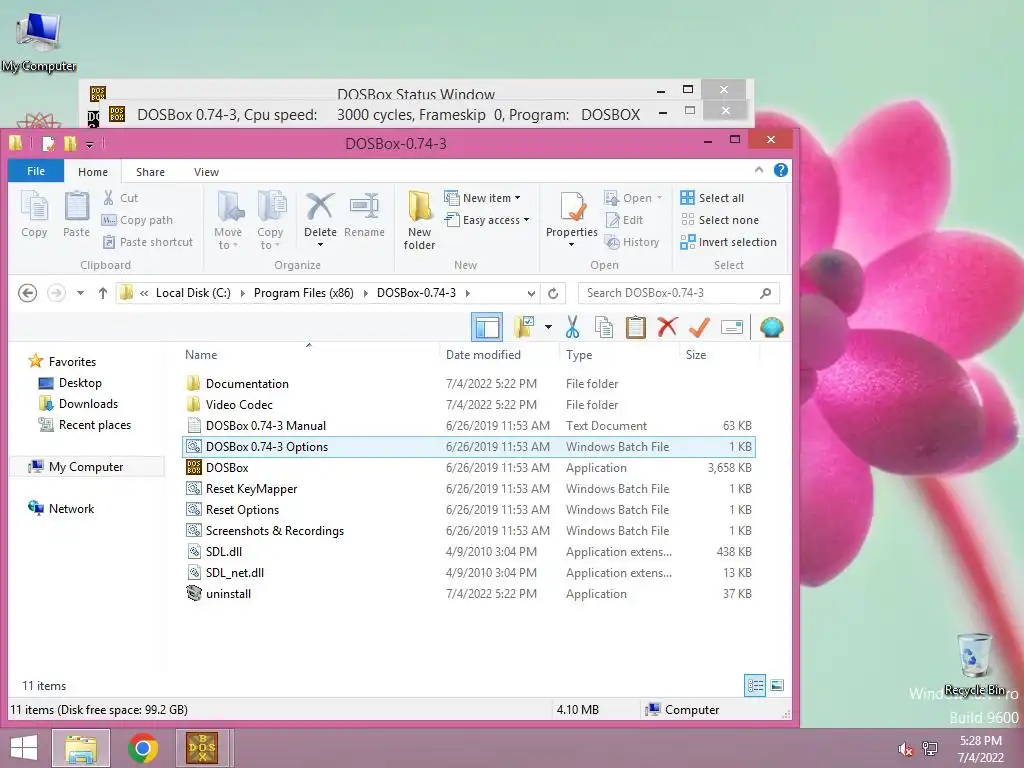Refresh the DOSBox-0.74-3 folder view
The height and width of the screenshot is (768, 1024).
pos(553,293)
